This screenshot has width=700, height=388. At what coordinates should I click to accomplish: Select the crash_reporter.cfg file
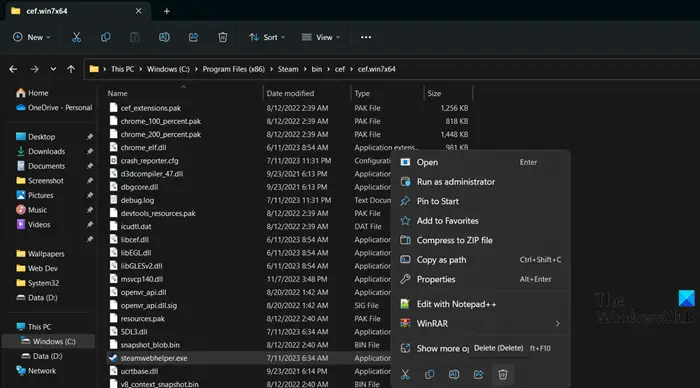[x=149, y=161]
